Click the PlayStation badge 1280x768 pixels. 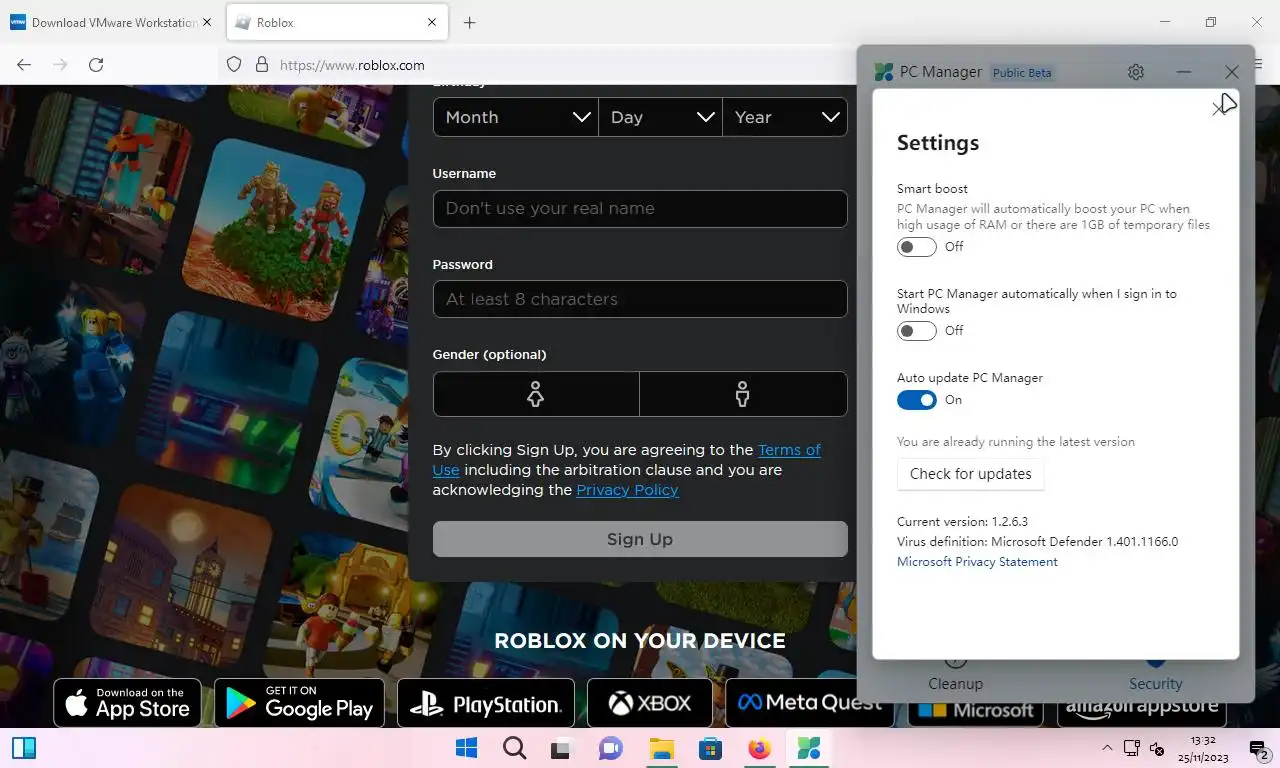click(x=486, y=703)
